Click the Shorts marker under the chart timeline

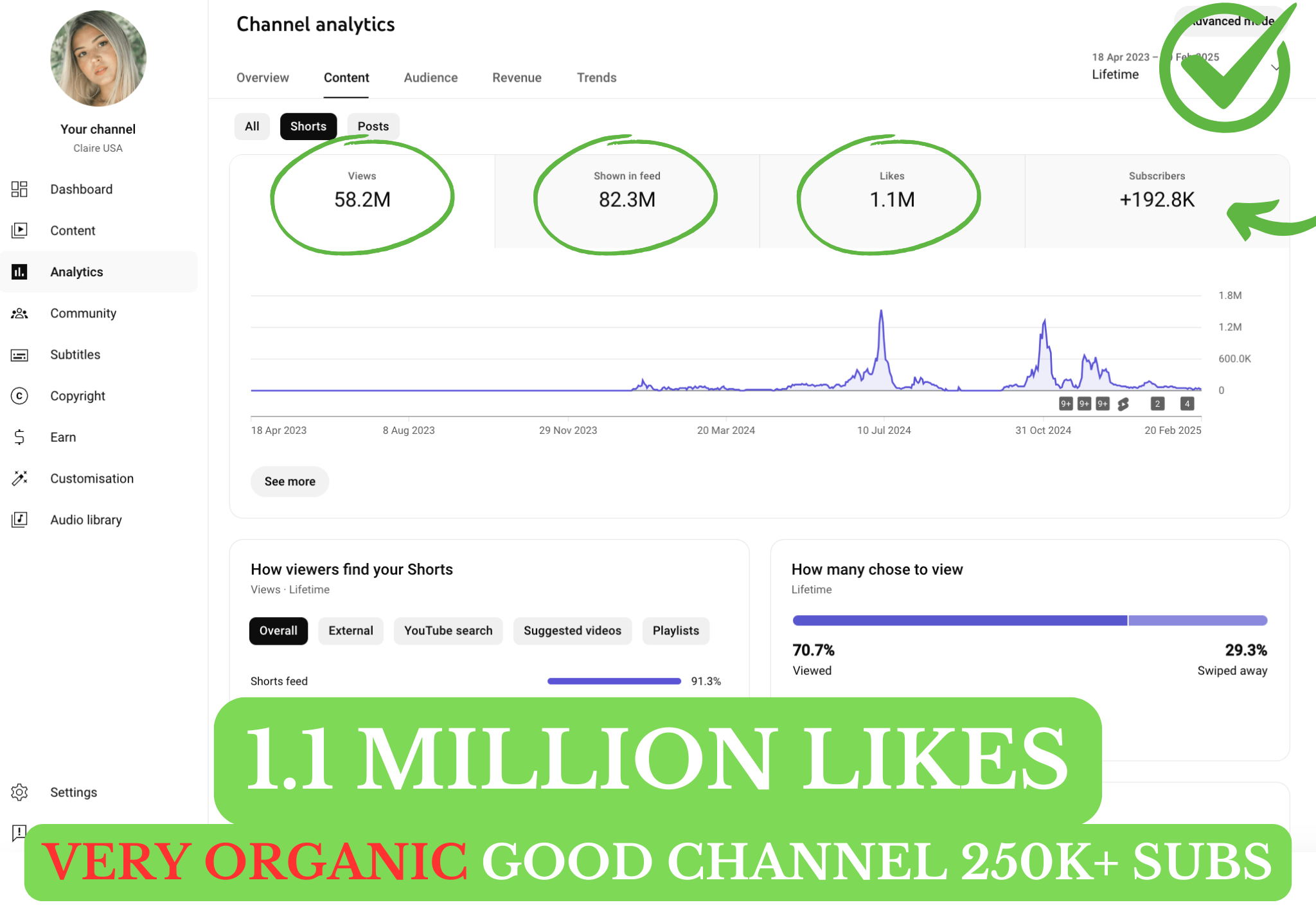tap(1123, 404)
